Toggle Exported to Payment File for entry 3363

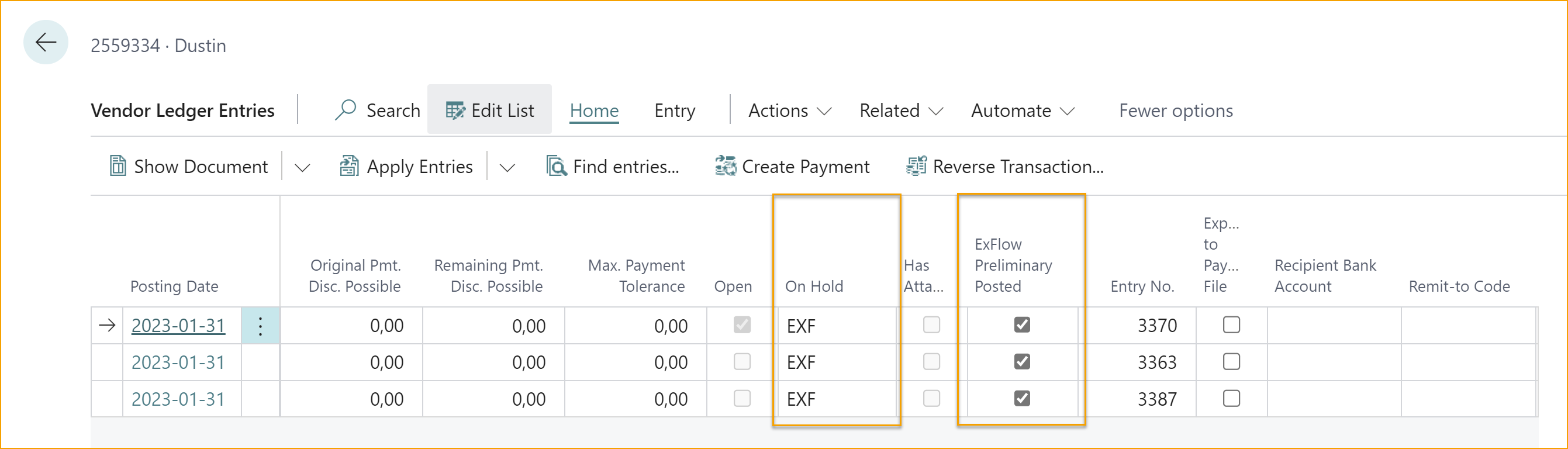click(x=1231, y=362)
